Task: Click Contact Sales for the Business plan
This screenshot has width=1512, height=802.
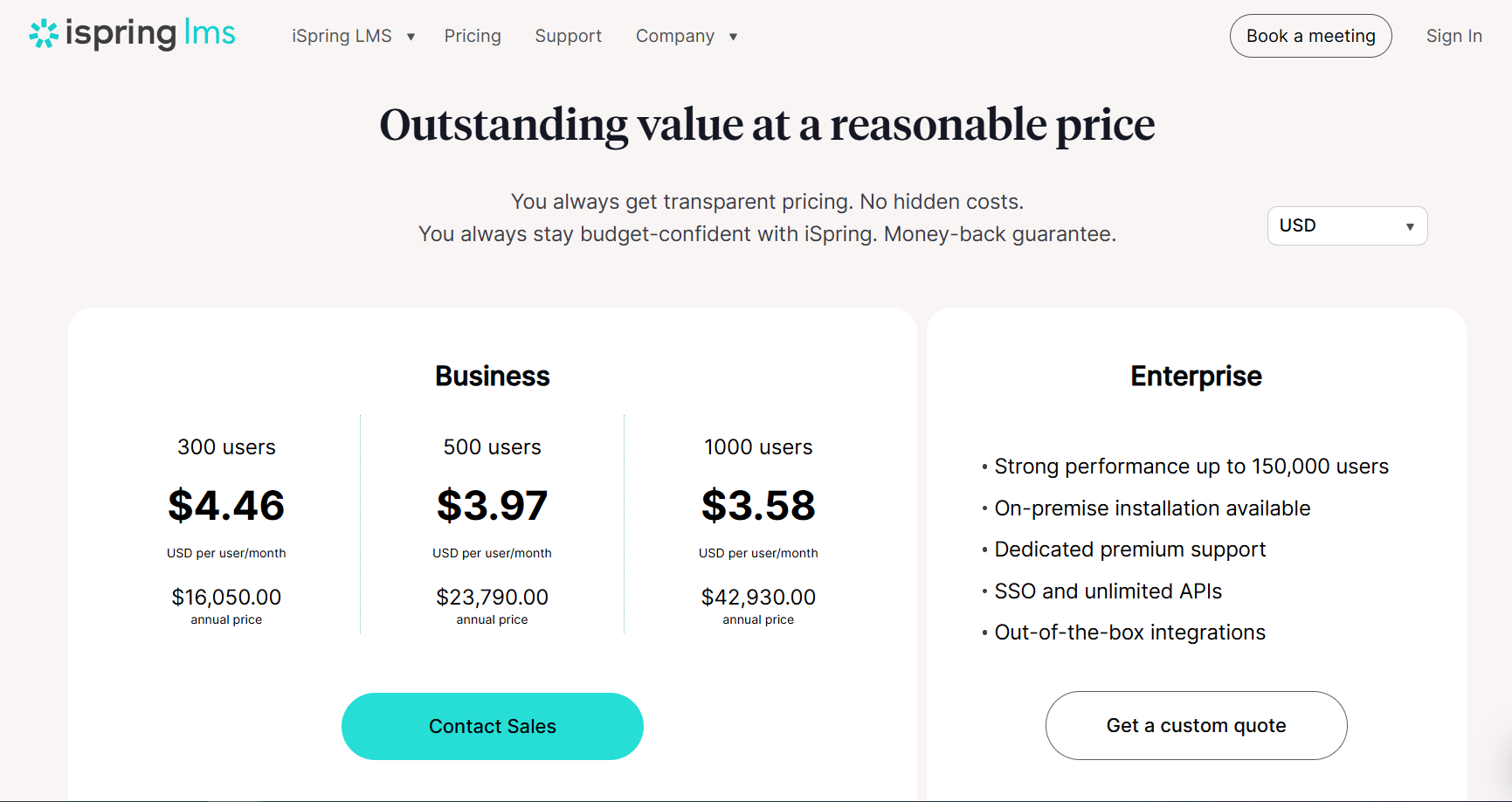Action: (492, 726)
